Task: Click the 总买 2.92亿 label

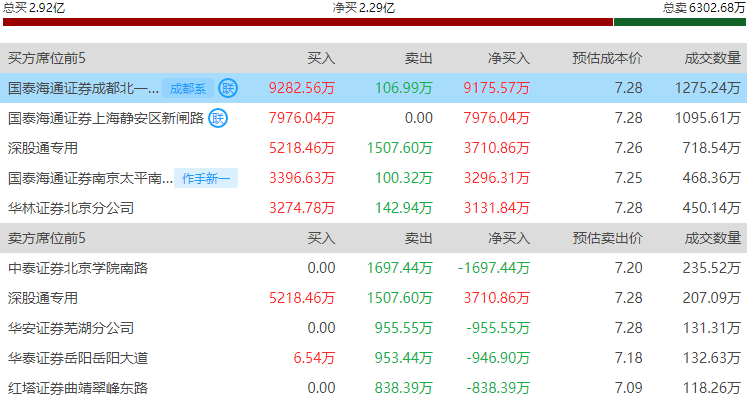Action: coord(34,7)
